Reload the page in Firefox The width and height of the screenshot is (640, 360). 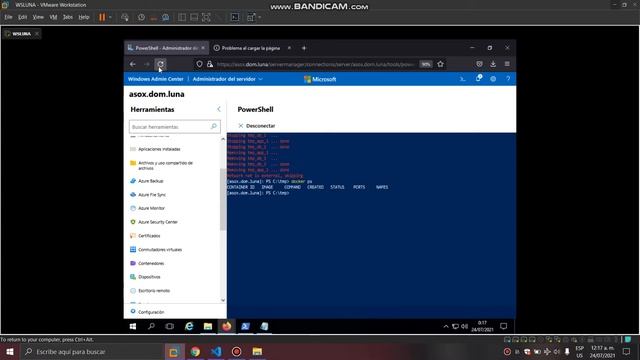tap(161, 64)
